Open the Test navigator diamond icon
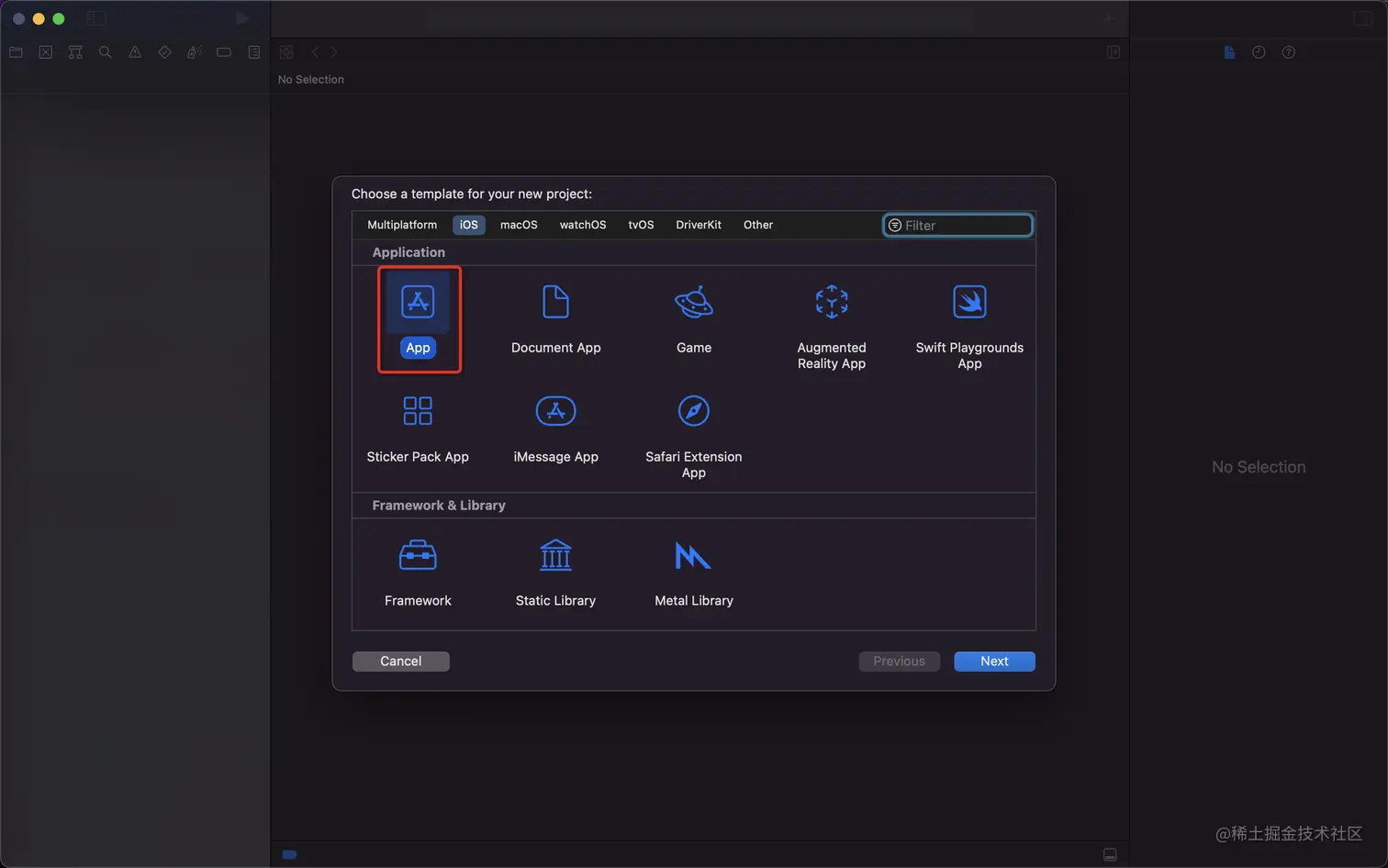 [164, 52]
